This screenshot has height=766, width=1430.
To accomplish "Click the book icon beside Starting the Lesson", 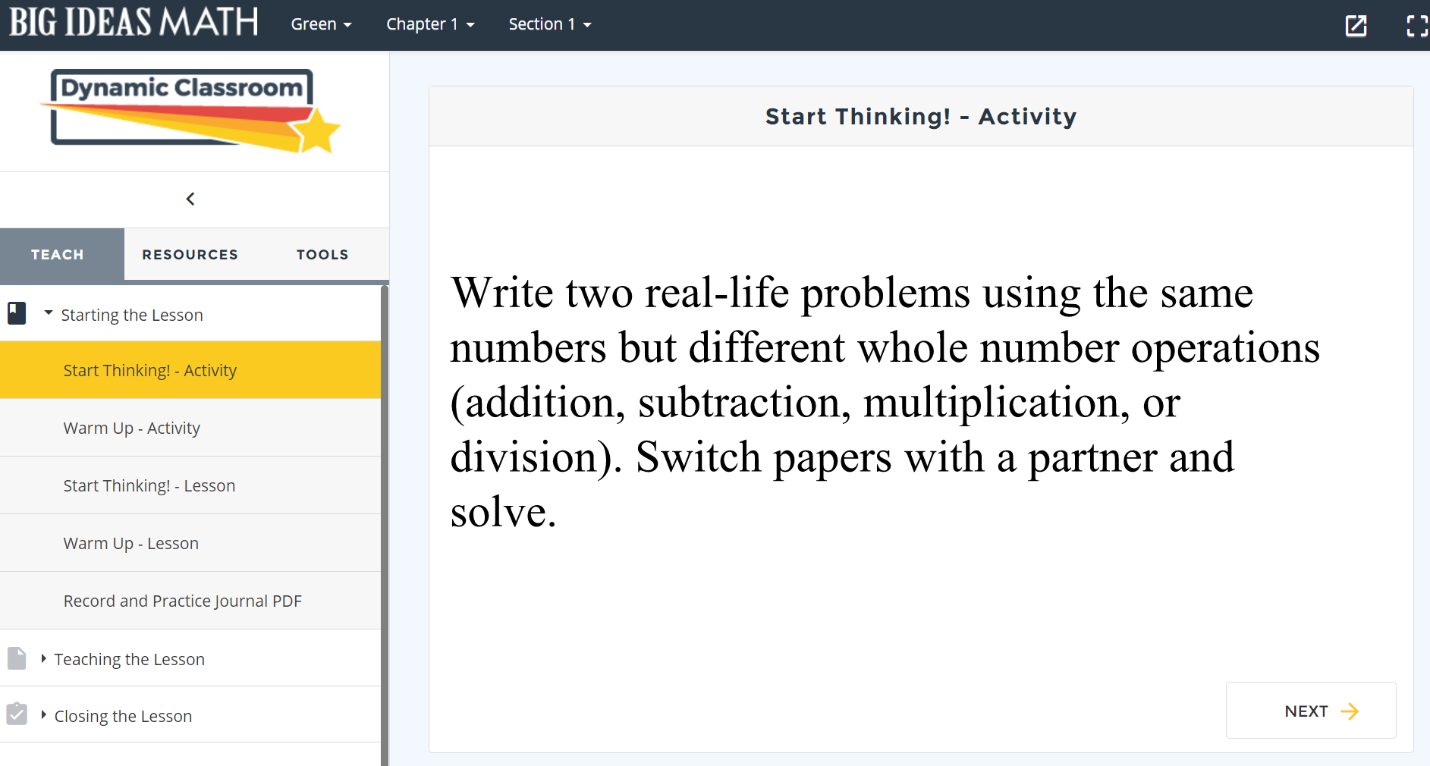I will (17, 314).
